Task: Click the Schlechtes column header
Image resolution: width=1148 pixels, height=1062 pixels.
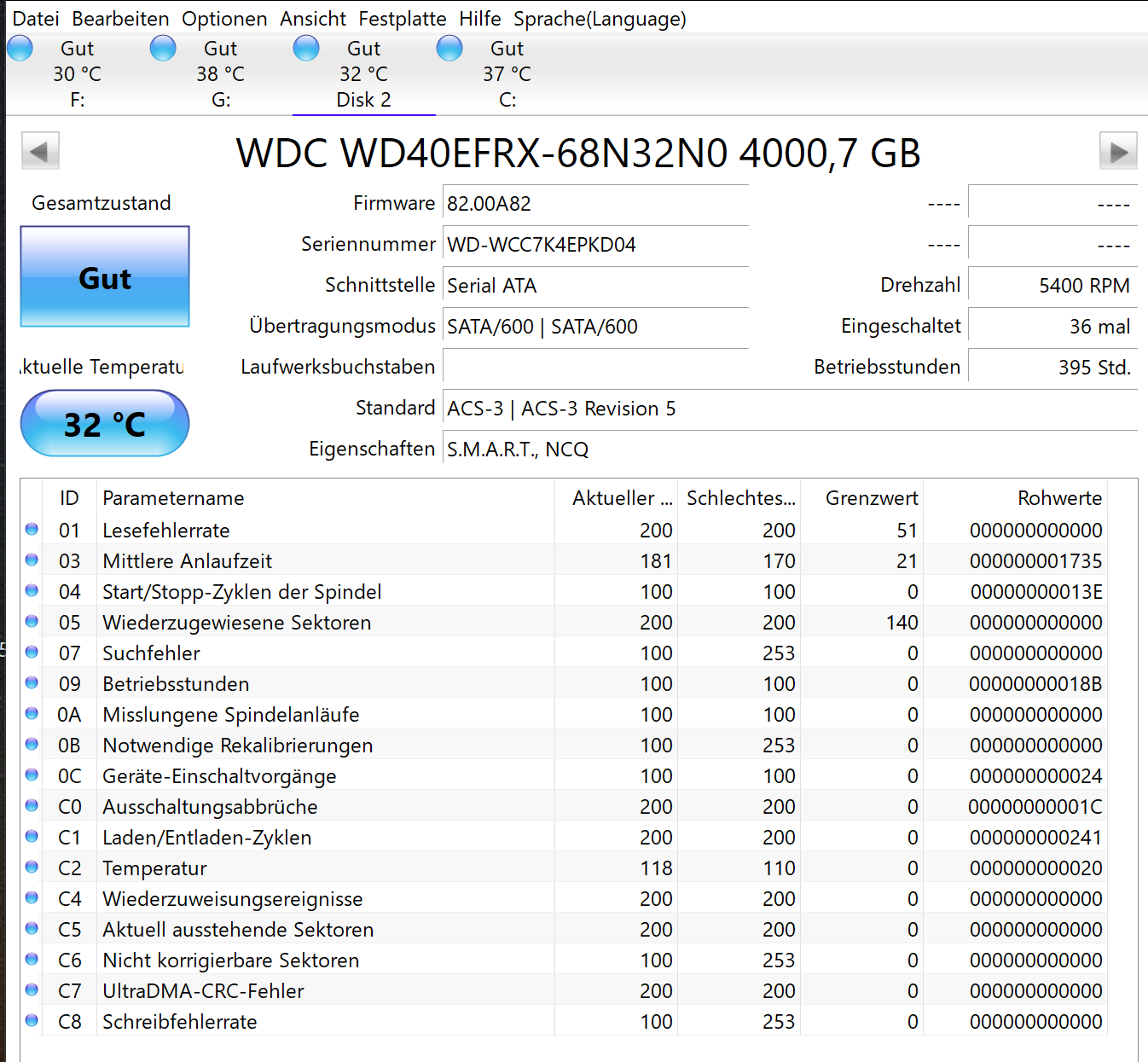Action: coord(739,498)
